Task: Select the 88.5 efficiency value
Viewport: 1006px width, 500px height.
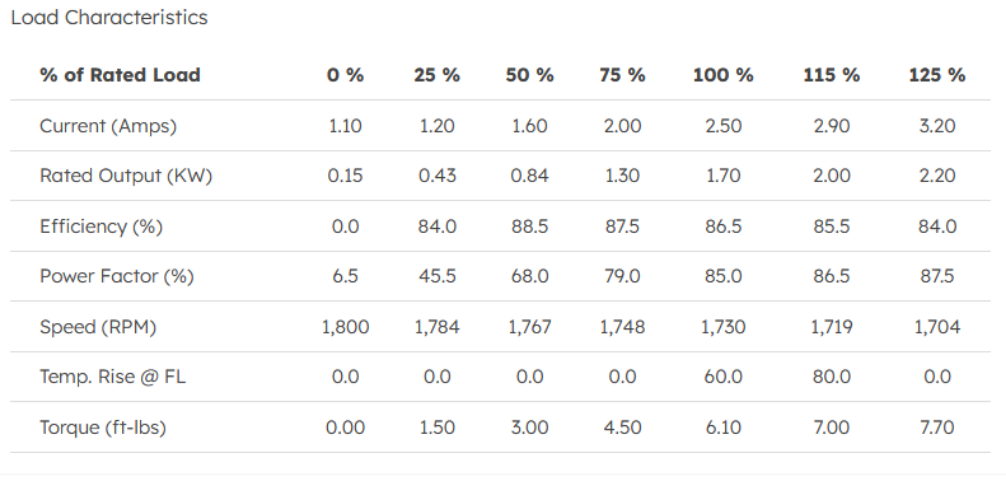Action: (x=530, y=227)
